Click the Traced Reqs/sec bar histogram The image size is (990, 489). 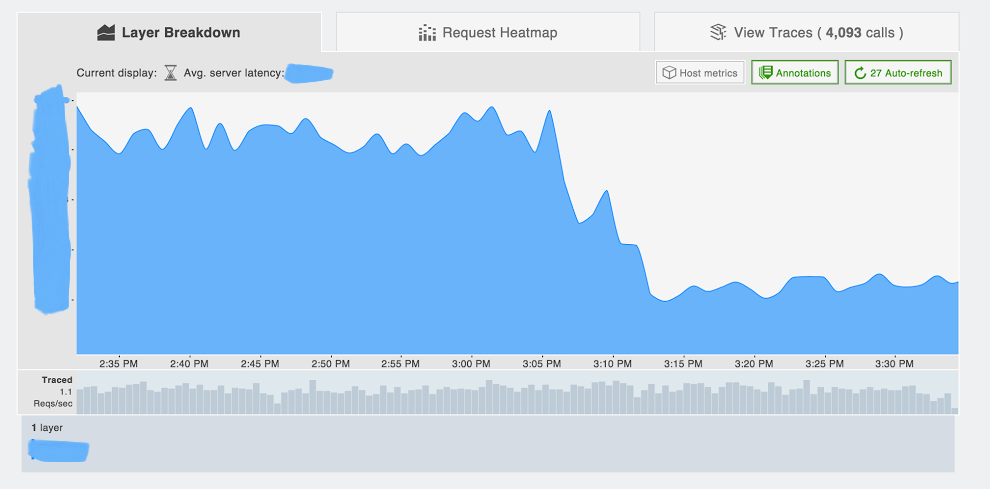coord(518,397)
